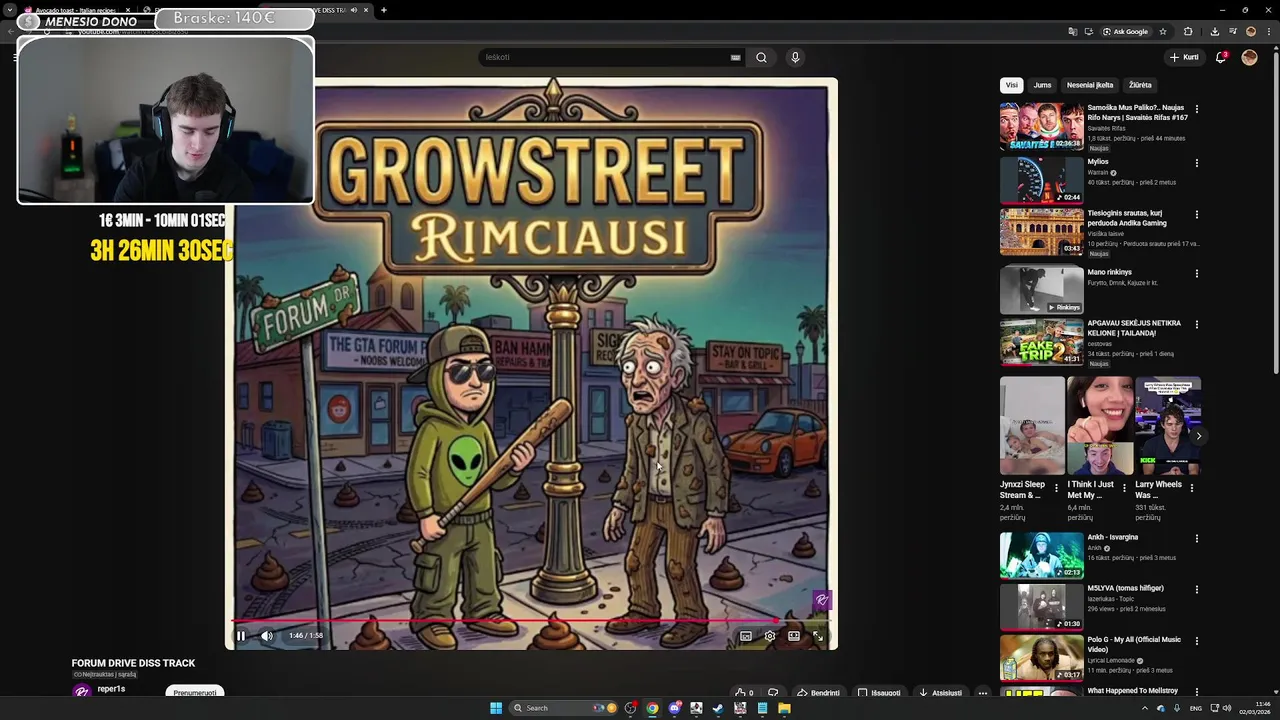Viewport: 1280px width, 720px height.
Task: Open Chrome media controls icon
Action: point(1232,31)
